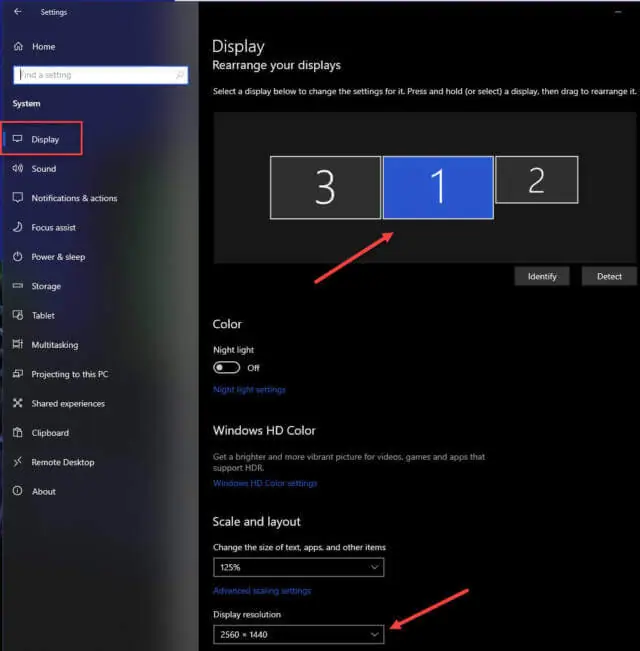
Task: Open the 125% scale dropdown
Action: pos(298,567)
